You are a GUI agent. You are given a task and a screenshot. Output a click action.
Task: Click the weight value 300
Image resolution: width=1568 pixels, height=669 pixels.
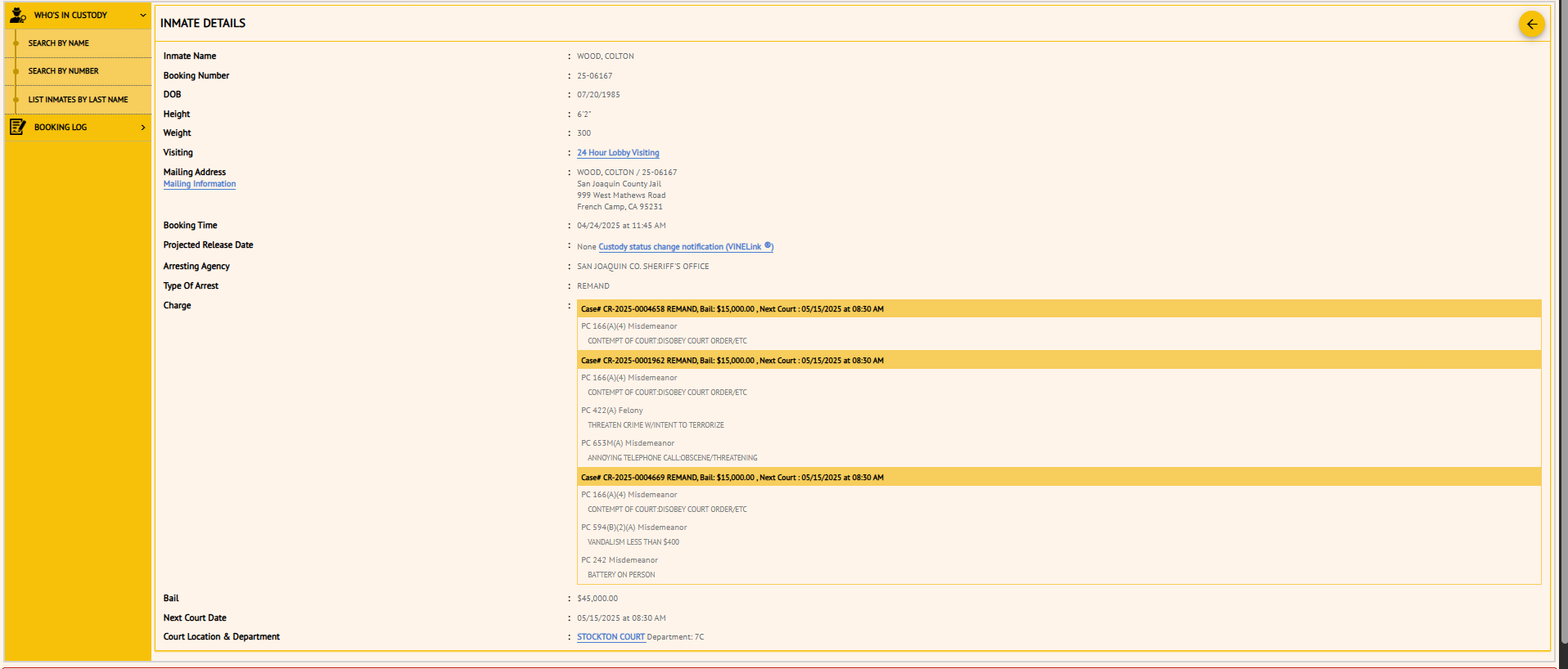point(583,133)
